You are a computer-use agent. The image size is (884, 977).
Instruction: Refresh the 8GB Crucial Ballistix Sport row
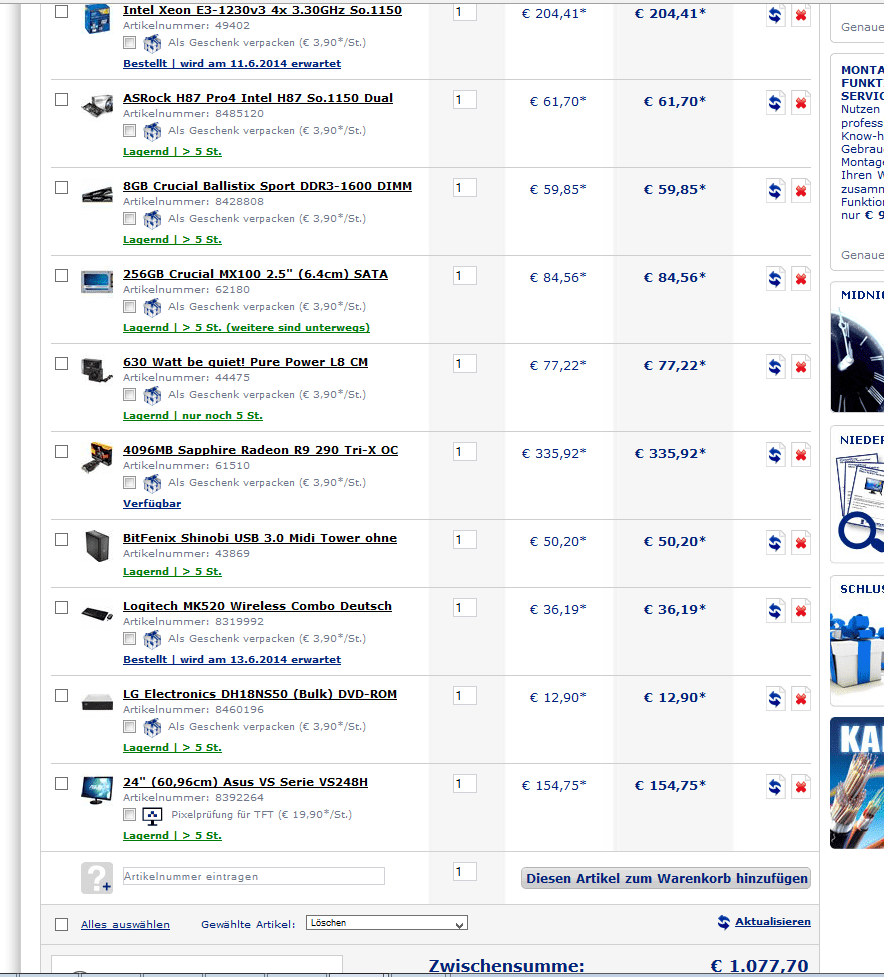[775, 191]
